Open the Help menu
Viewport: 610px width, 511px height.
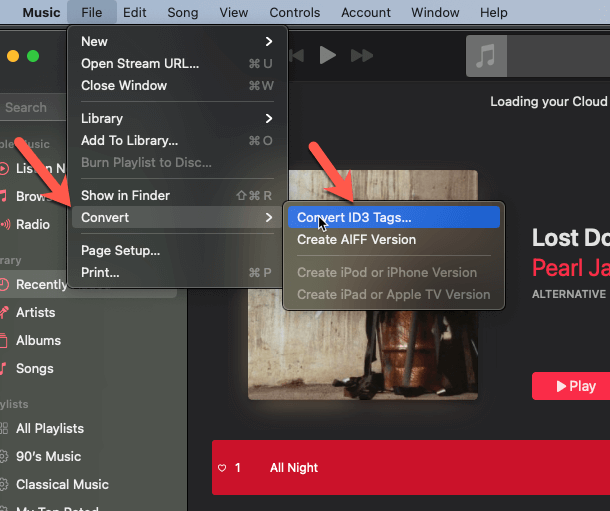pyautogui.click(x=493, y=12)
